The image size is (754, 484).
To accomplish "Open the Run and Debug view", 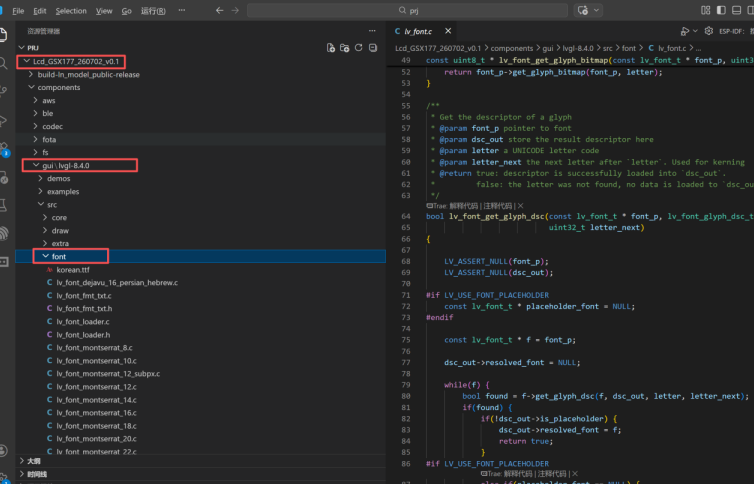I will (x=3, y=120).
